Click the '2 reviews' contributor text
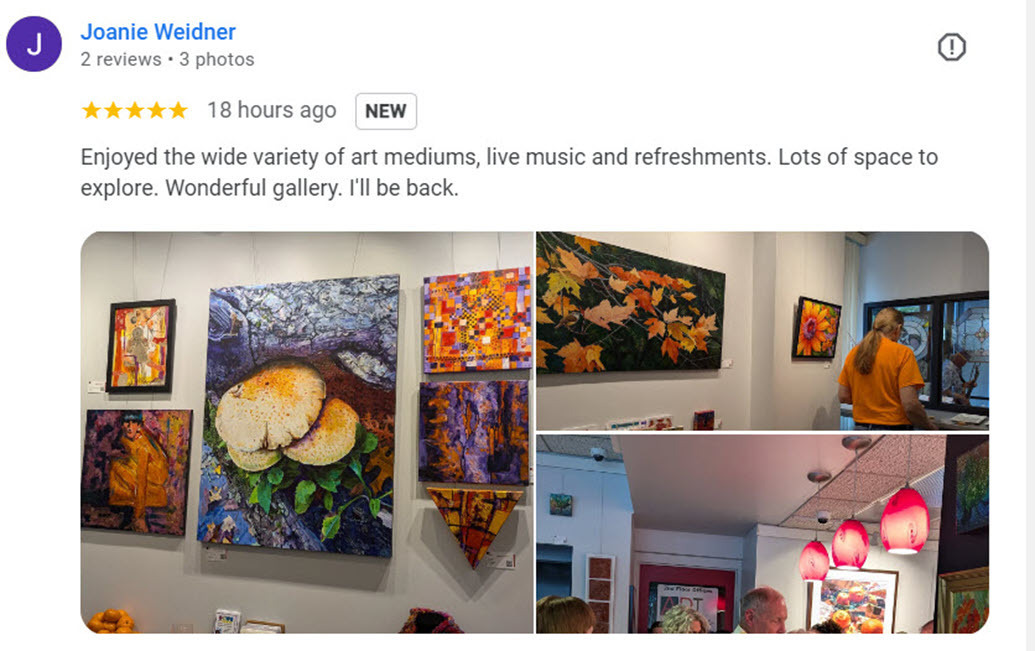1035x651 pixels. [x=121, y=59]
